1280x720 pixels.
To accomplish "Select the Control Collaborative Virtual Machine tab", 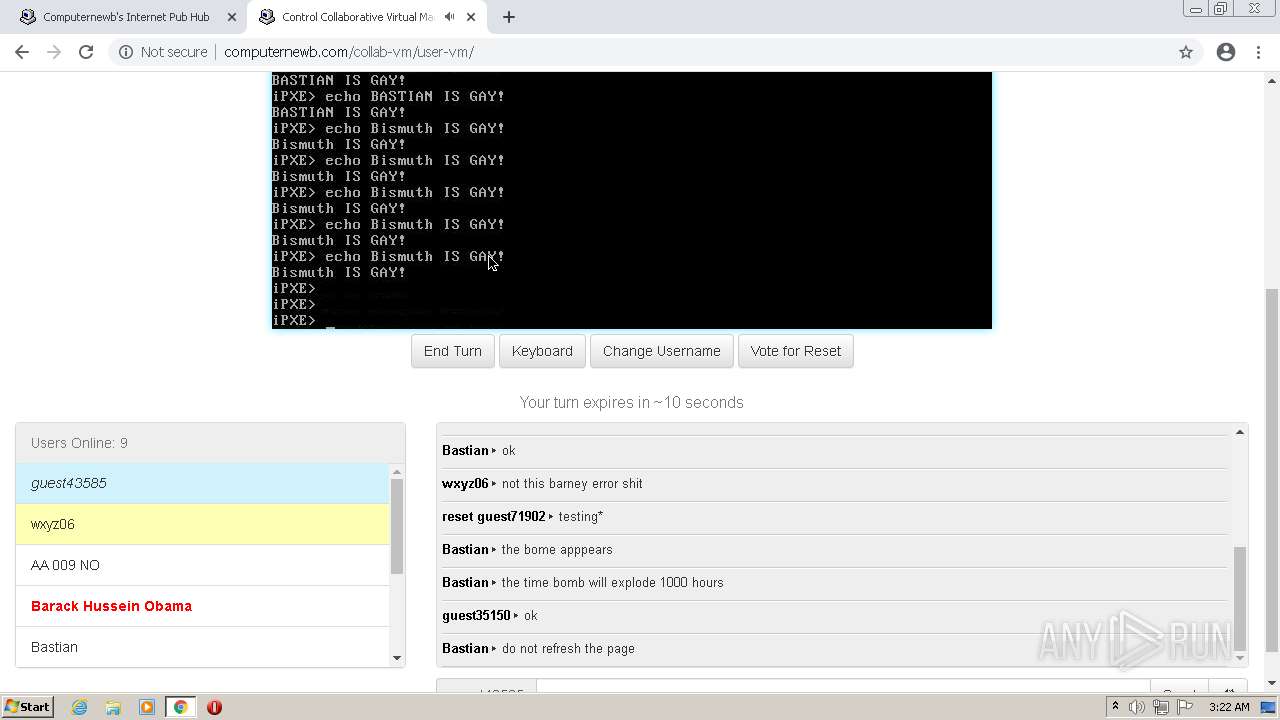I will (358, 17).
